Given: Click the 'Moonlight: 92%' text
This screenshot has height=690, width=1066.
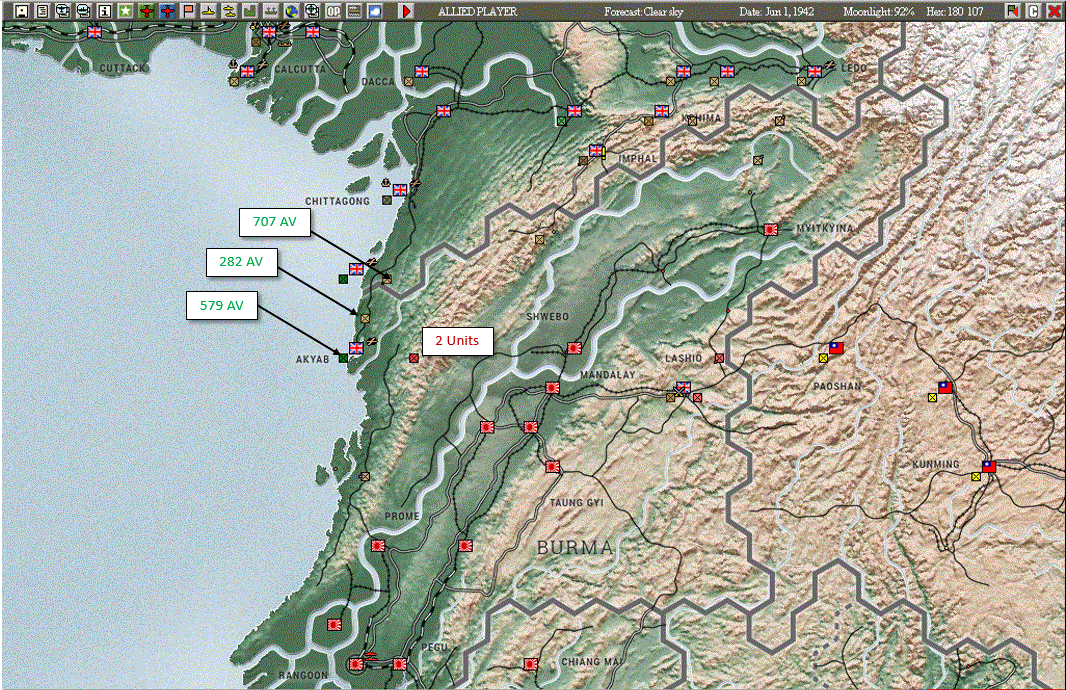Looking at the screenshot, I should point(878,12).
